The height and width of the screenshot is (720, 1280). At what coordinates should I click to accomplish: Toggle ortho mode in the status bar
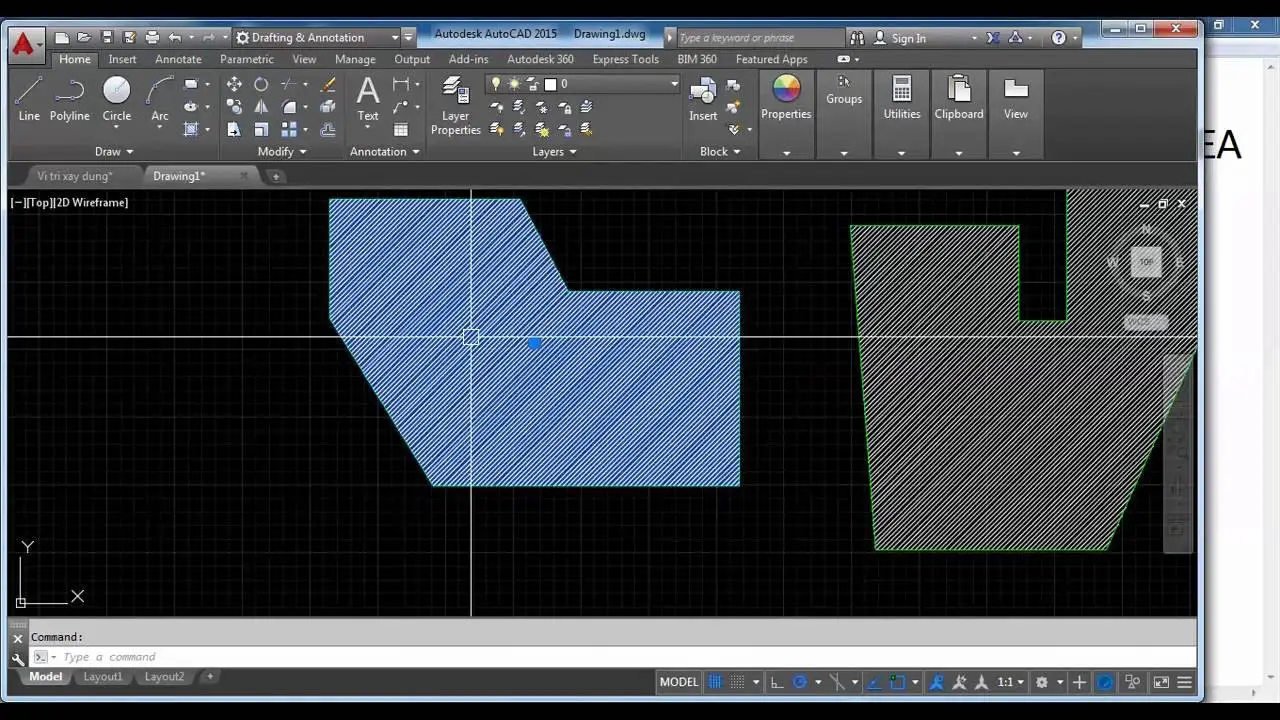pos(776,681)
